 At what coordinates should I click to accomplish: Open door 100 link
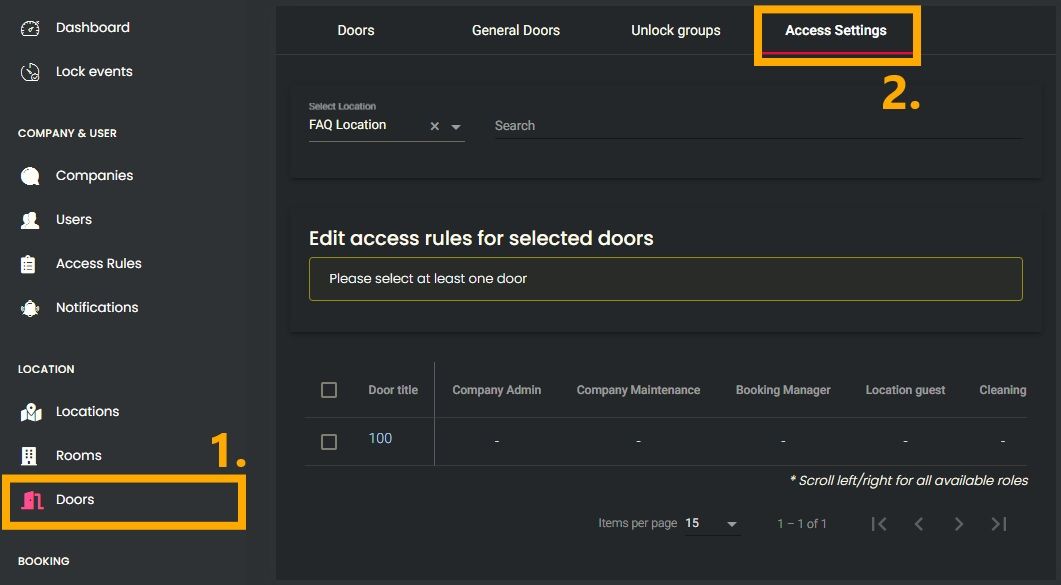click(x=380, y=439)
